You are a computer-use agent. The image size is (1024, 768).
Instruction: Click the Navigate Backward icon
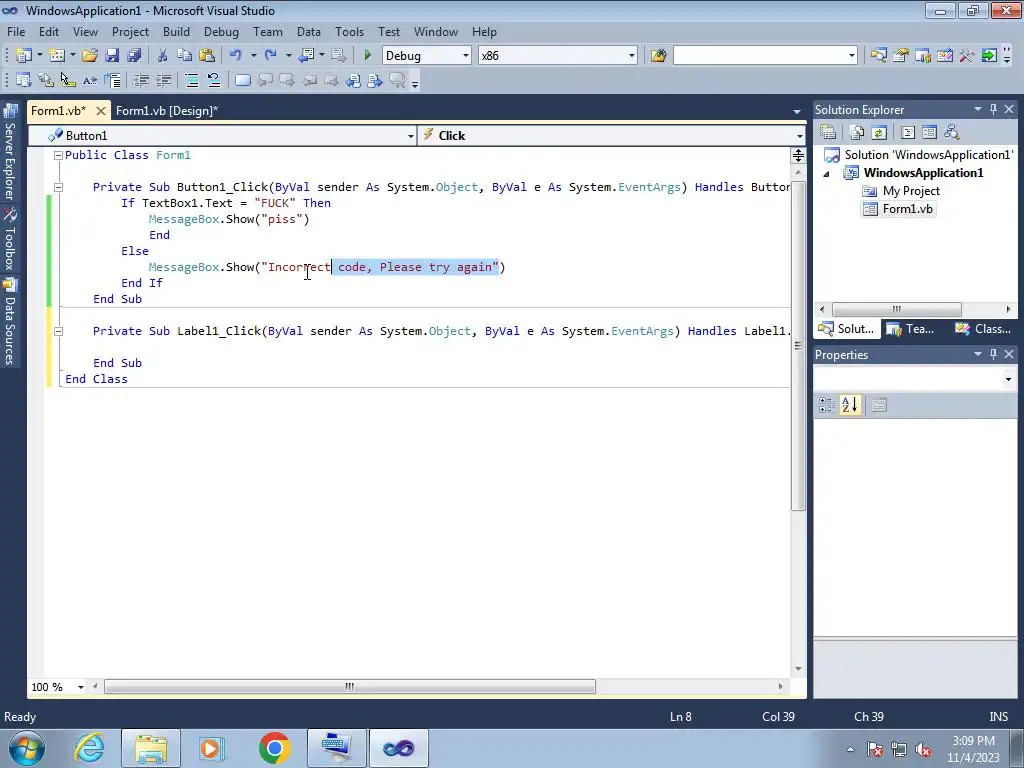click(306, 56)
